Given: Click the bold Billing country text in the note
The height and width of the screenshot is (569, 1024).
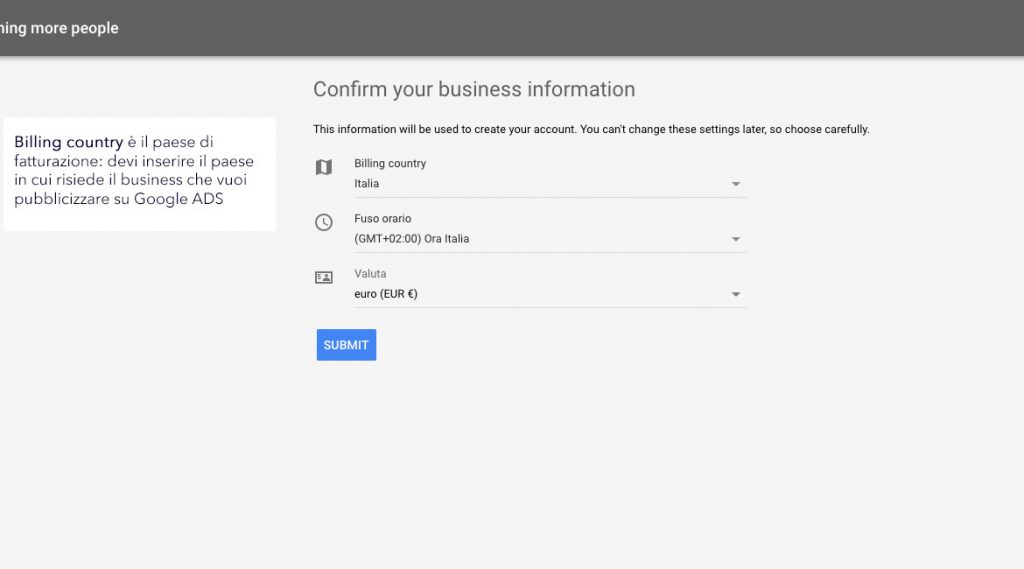Looking at the screenshot, I should pos(69,142).
